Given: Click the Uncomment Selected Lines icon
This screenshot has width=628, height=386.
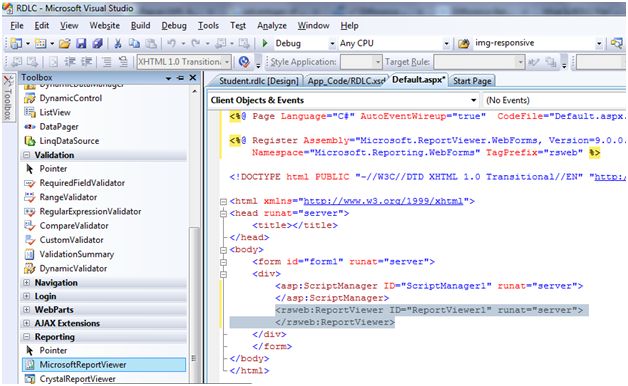Looking at the screenshot, I should coord(123,62).
